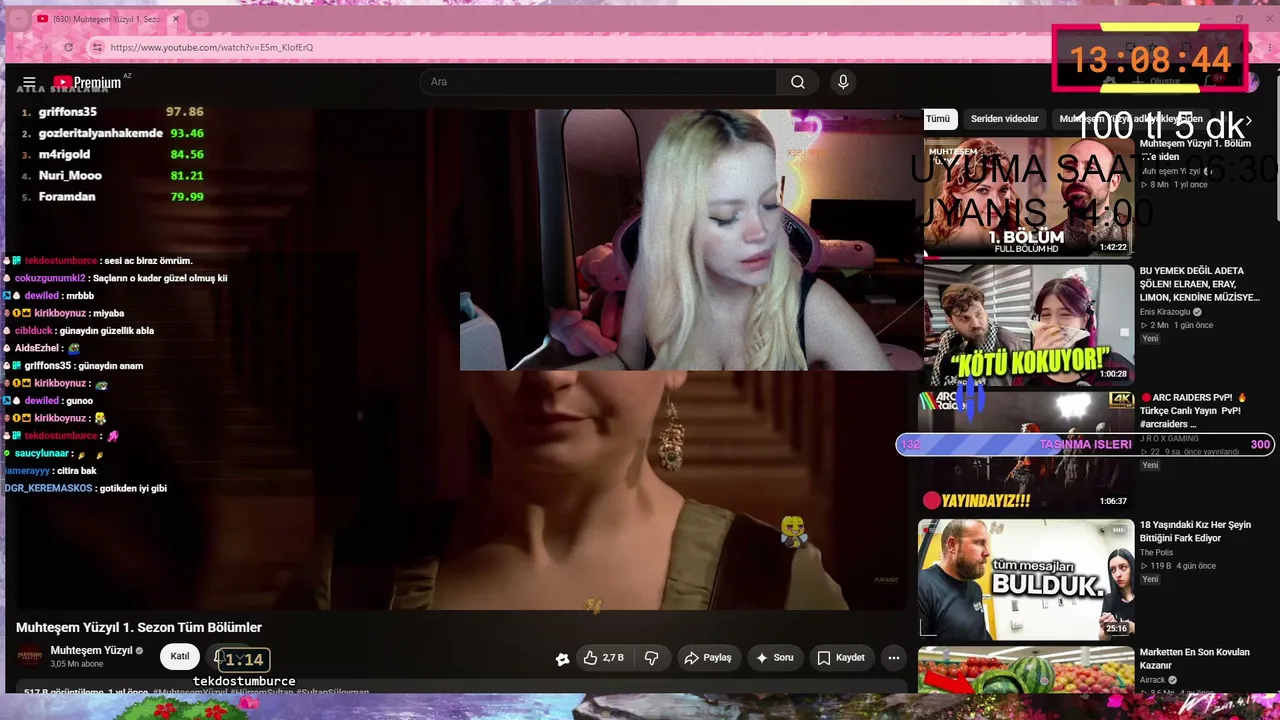Ask about the video with Soru
This screenshot has height=720, width=1280.
pyautogui.click(x=775, y=658)
